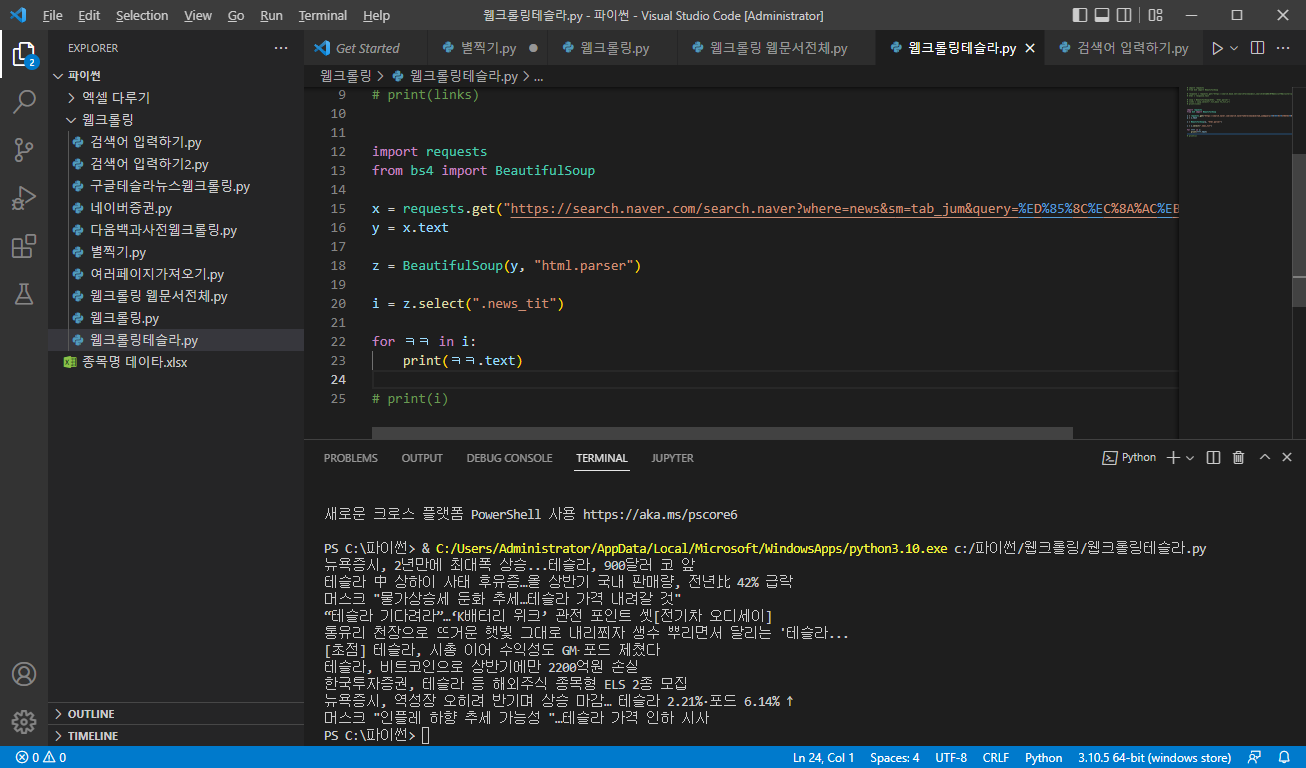The image size is (1306, 768).
Task: Open notifications bell in status bar
Action: [x=1284, y=757]
